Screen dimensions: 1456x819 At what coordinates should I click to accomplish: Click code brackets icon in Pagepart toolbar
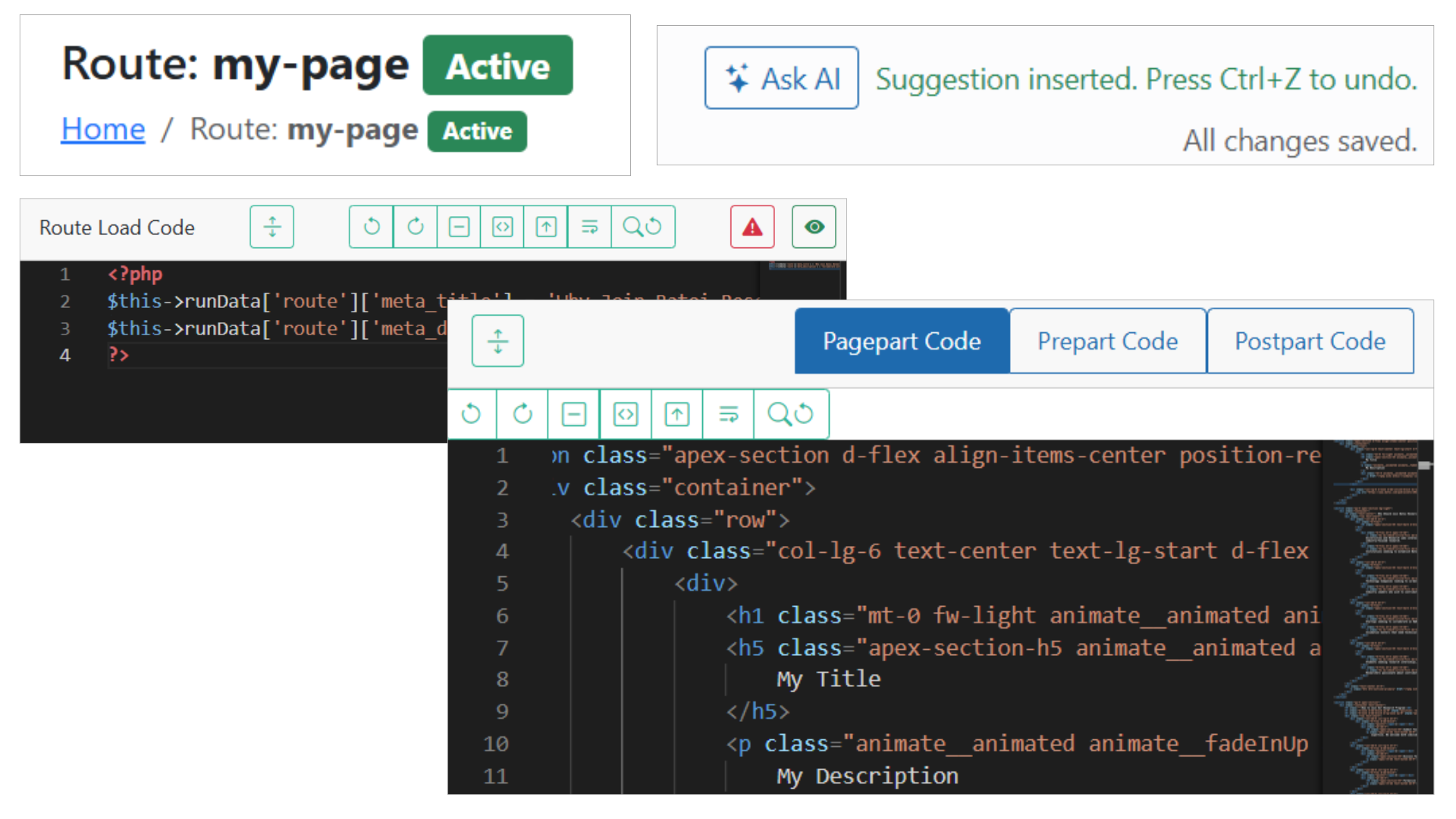[x=625, y=414]
